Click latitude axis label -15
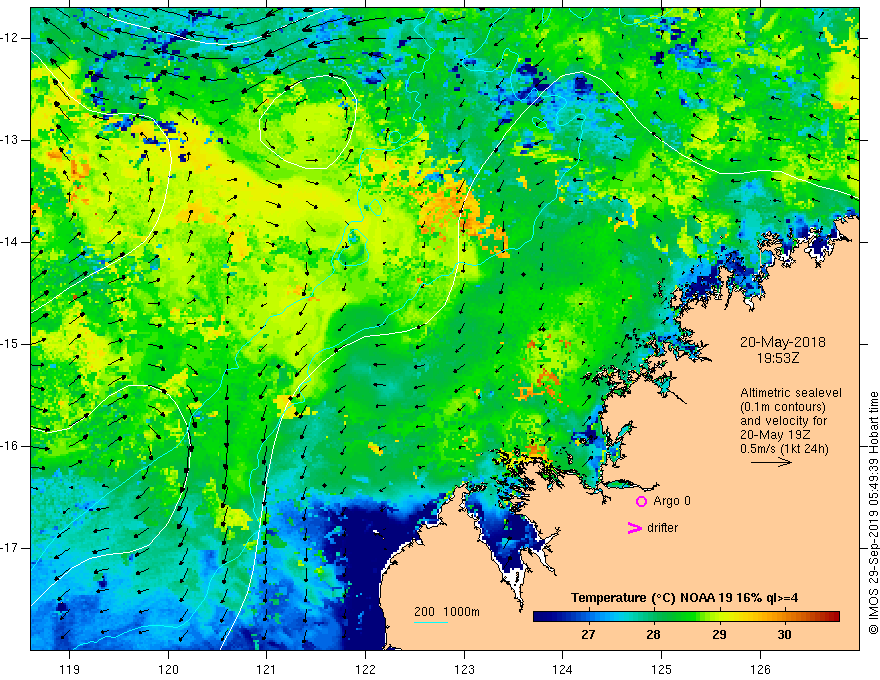Image resolution: width=880 pixels, height=680 pixels. (x=11, y=344)
